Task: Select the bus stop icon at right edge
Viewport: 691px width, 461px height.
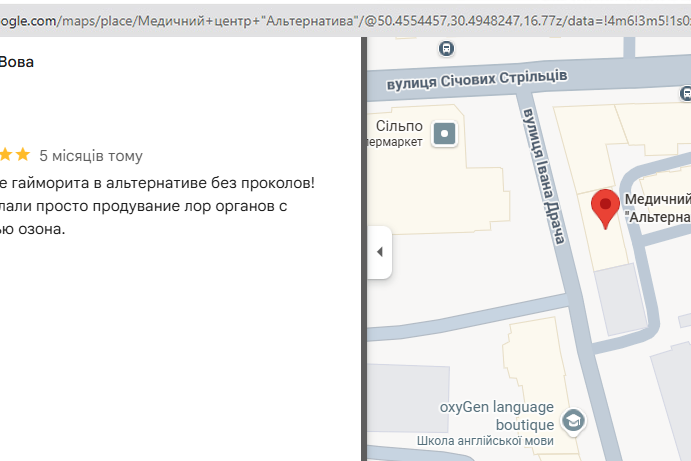Action: (x=684, y=92)
